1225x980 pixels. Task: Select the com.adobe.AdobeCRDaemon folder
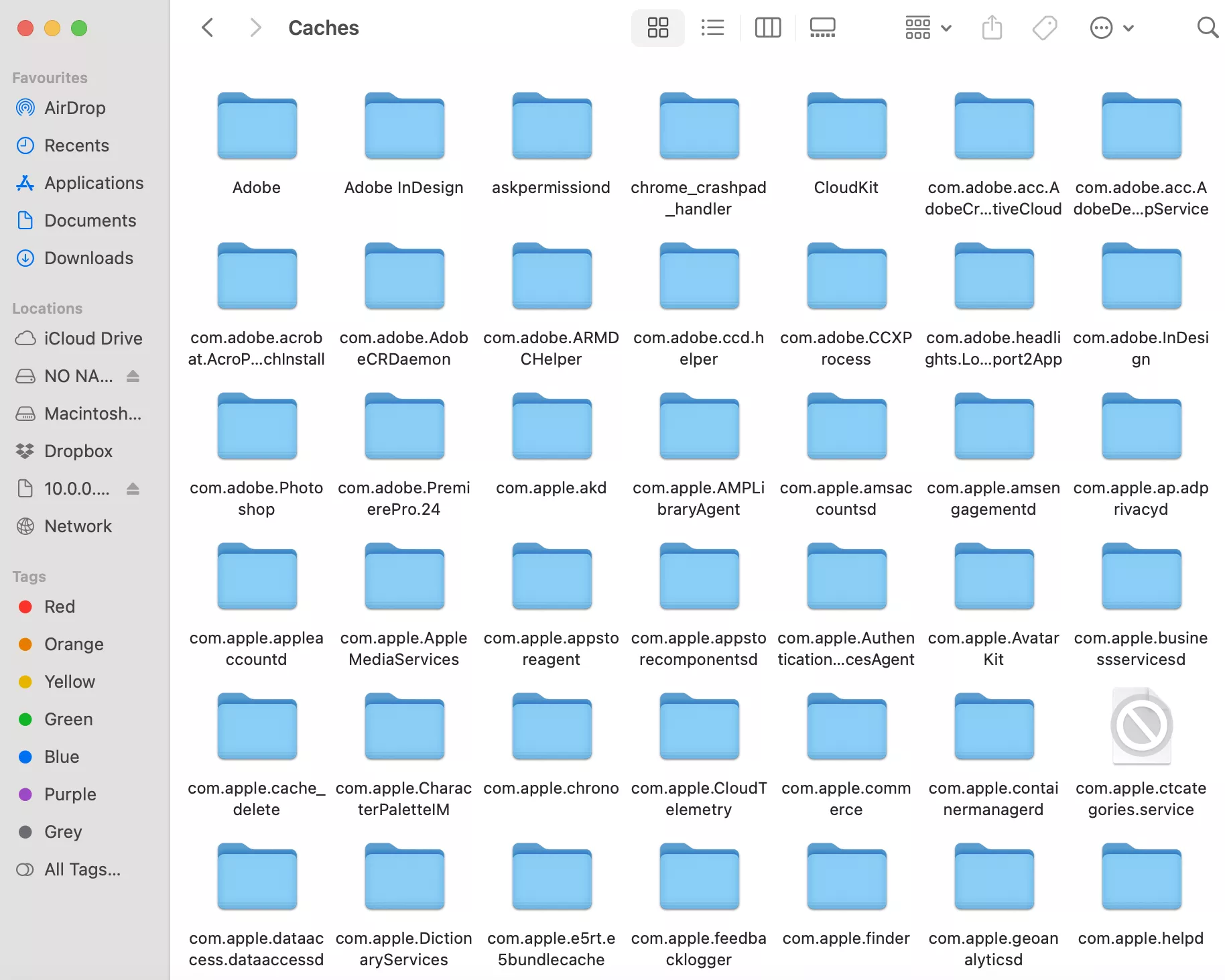point(404,276)
